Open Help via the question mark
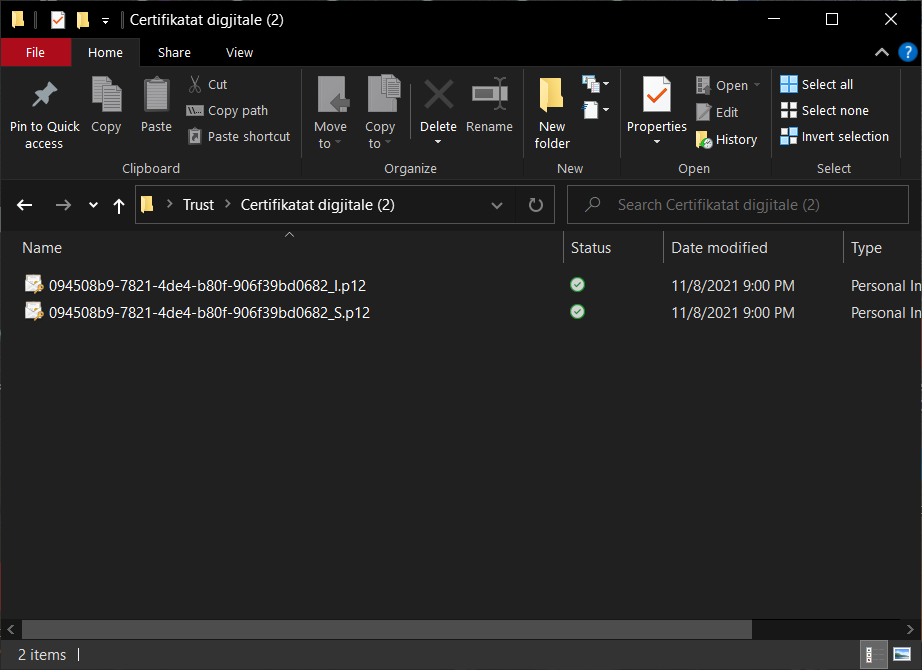Viewport: 922px width, 670px height. coord(907,52)
